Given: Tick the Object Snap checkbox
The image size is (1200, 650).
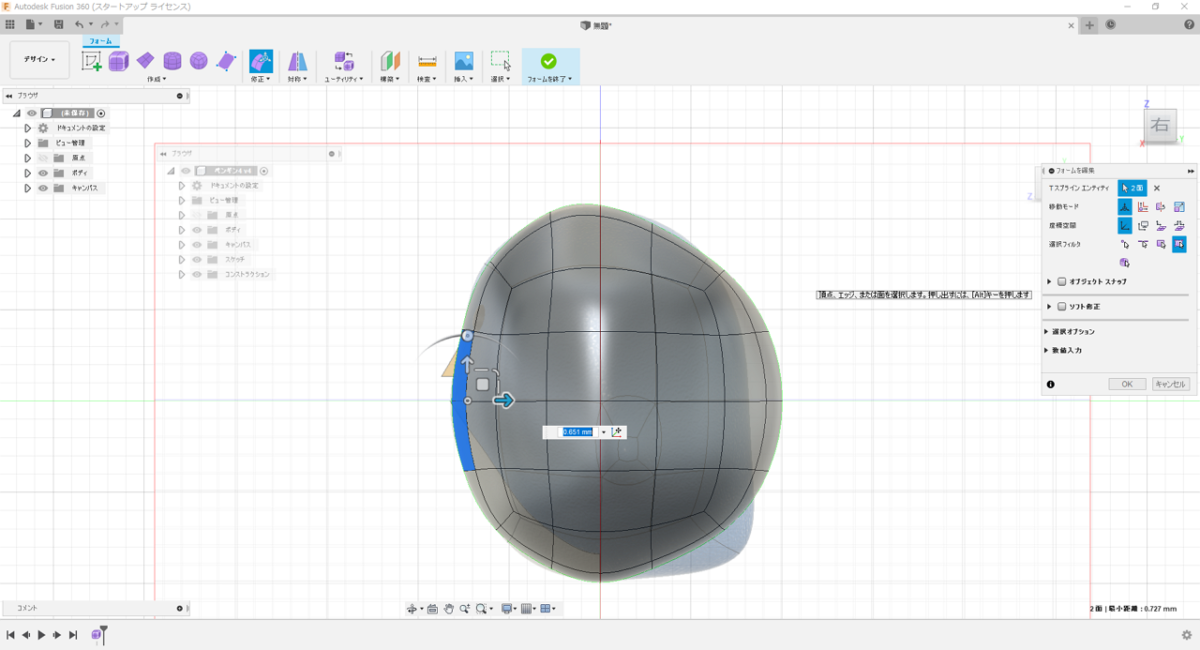Looking at the screenshot, I should click(1062, 281).
